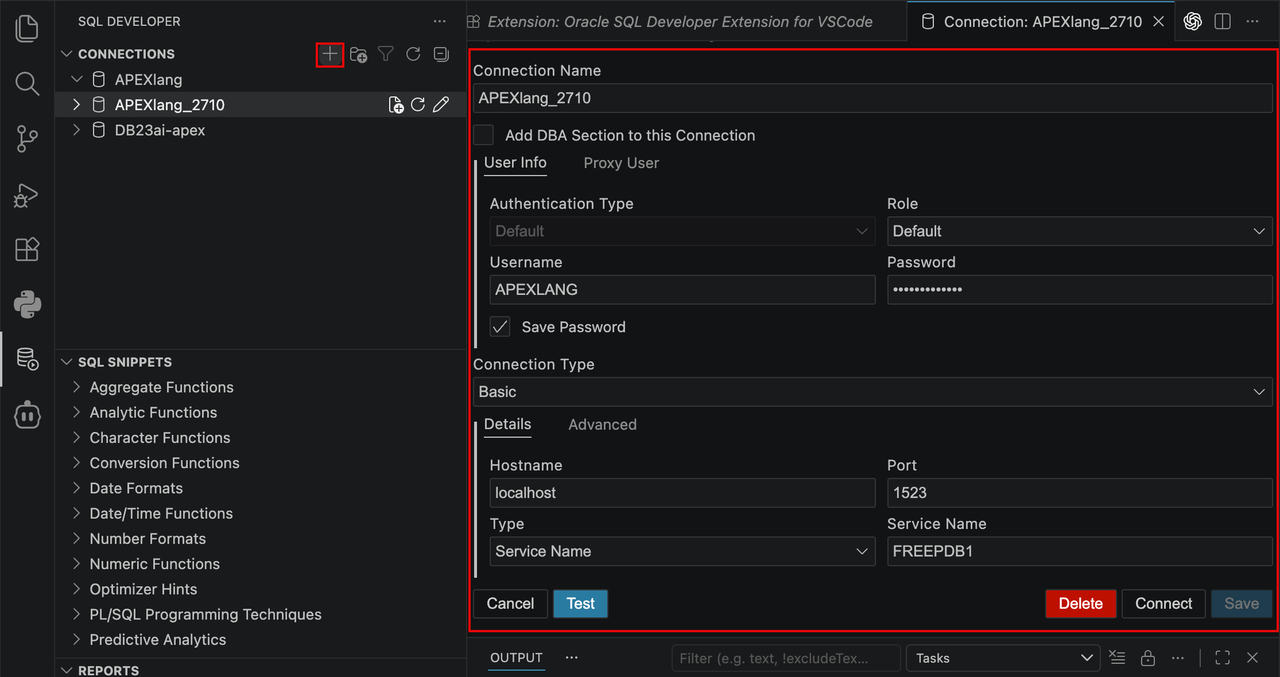
Task: Click the Hostname field showing localhost
Action: point(683,493)
